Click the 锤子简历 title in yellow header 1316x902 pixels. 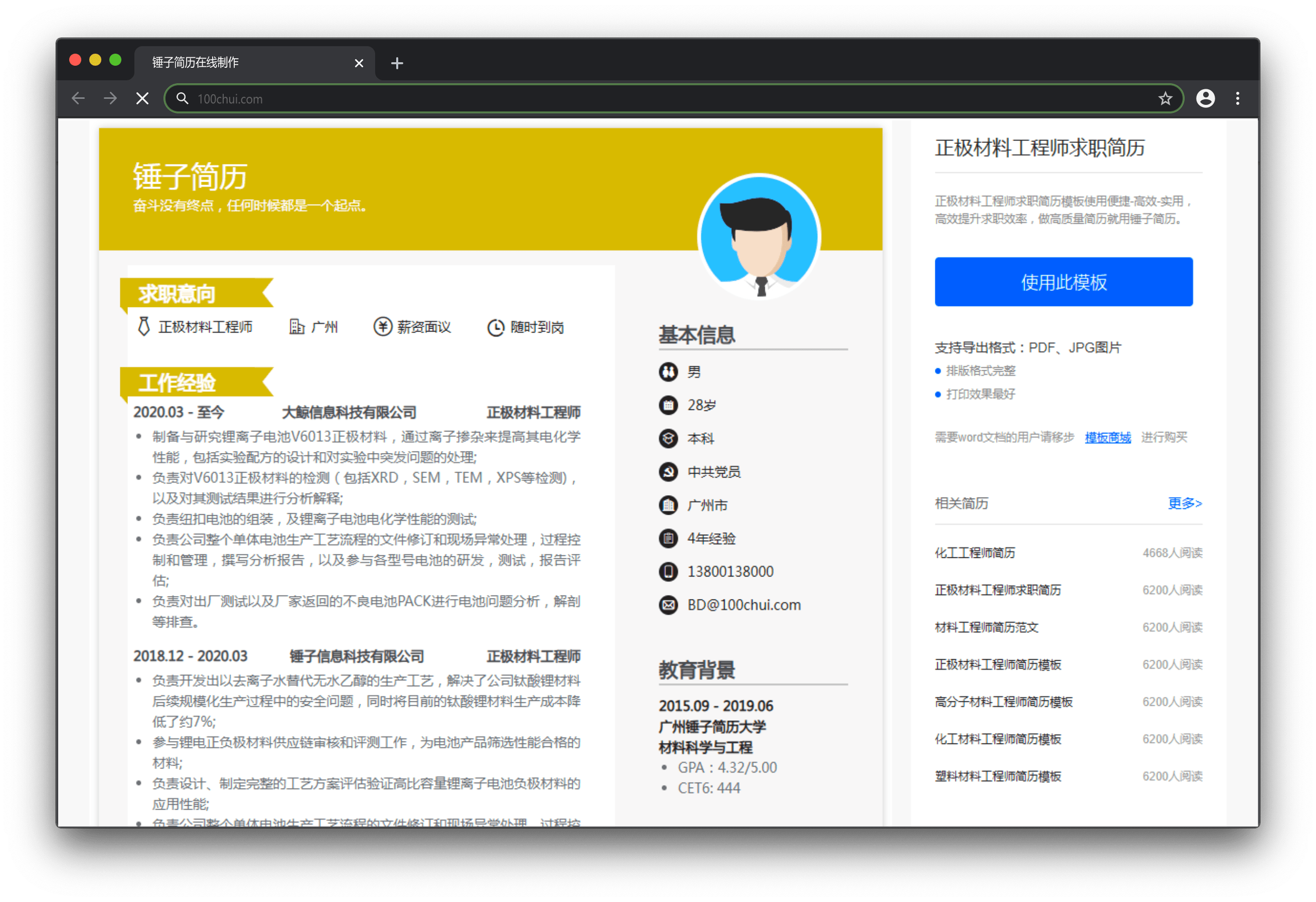(x=190, y=176)
